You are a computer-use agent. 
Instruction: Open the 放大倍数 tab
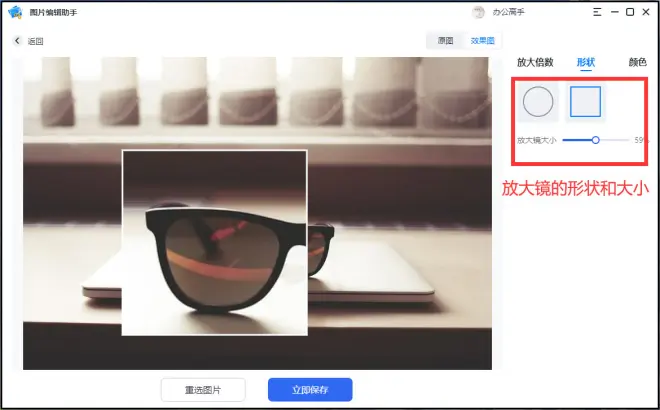point(535,62)
